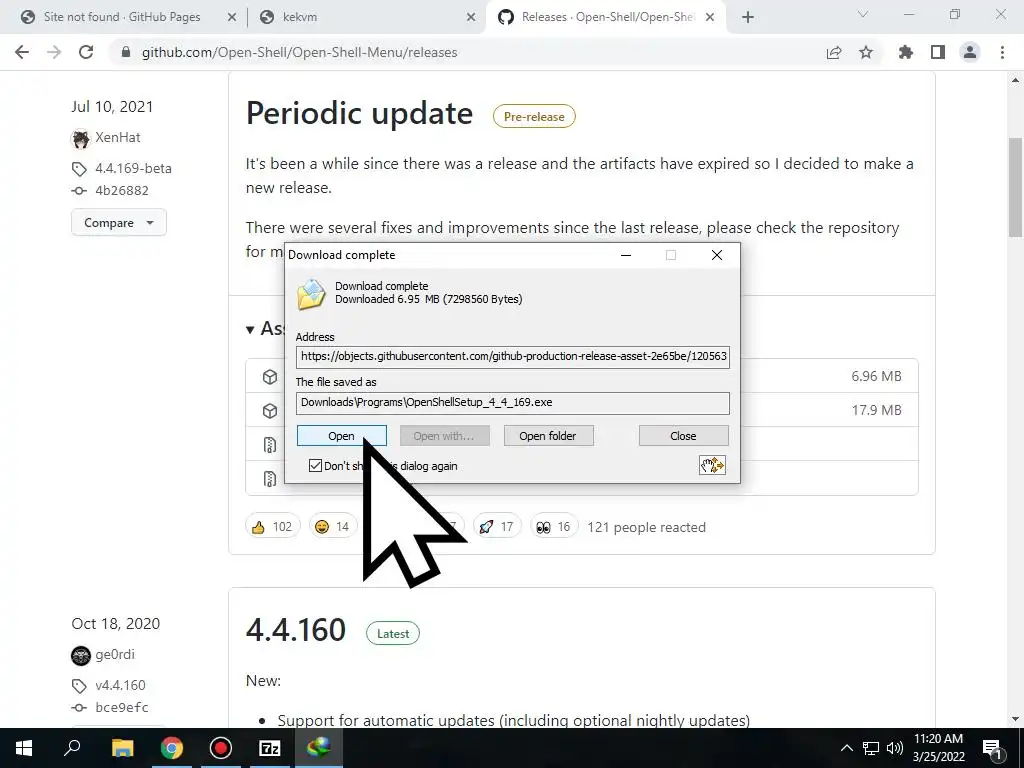This screenshot has height=768, width=1024.
Task: Click first asset package icon (6.96 MB)
Action: coord(270,377)
